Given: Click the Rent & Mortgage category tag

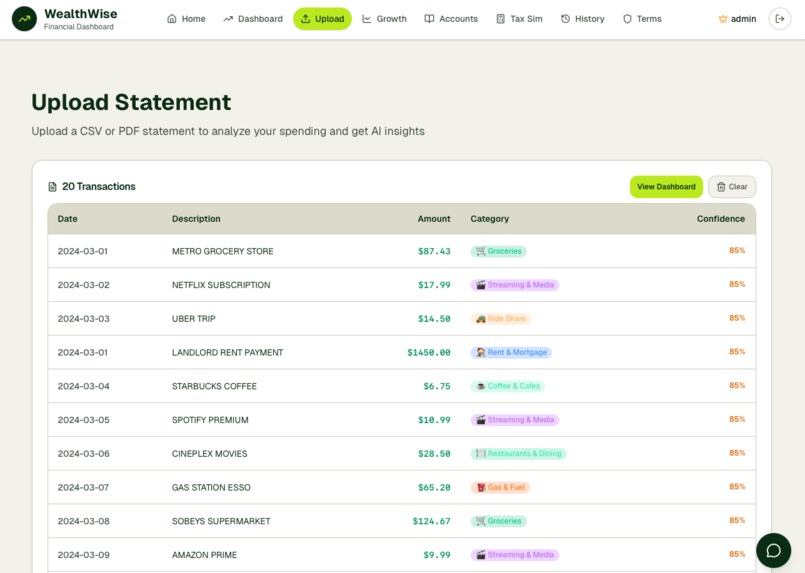Looking at the screenshot, I should [511, 353].
